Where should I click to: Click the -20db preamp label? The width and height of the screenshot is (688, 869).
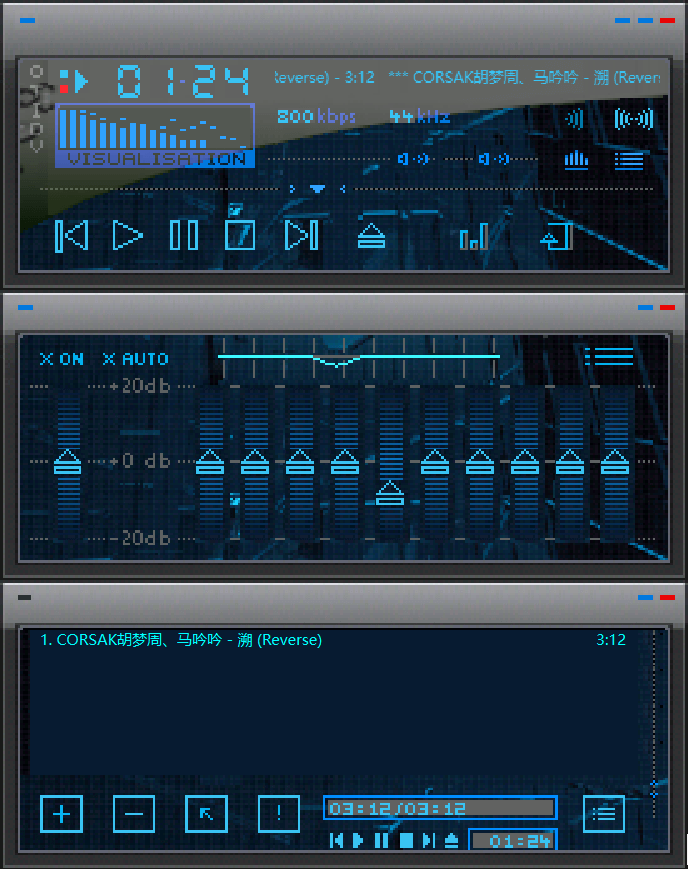pos(140,538)
